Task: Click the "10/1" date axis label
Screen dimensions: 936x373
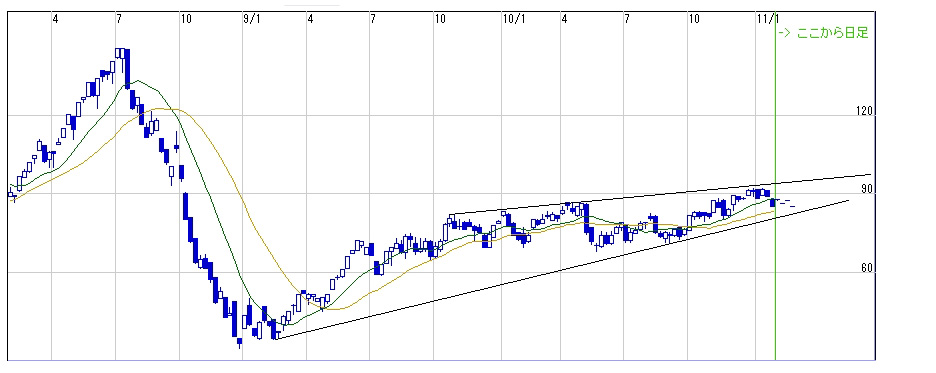Action: coord(514,19)
